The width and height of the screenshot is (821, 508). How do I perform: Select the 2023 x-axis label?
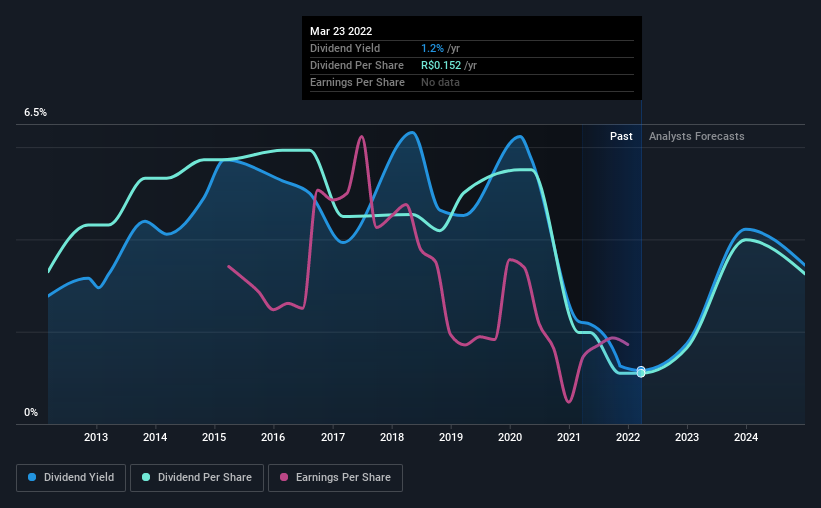click(687, 437)
